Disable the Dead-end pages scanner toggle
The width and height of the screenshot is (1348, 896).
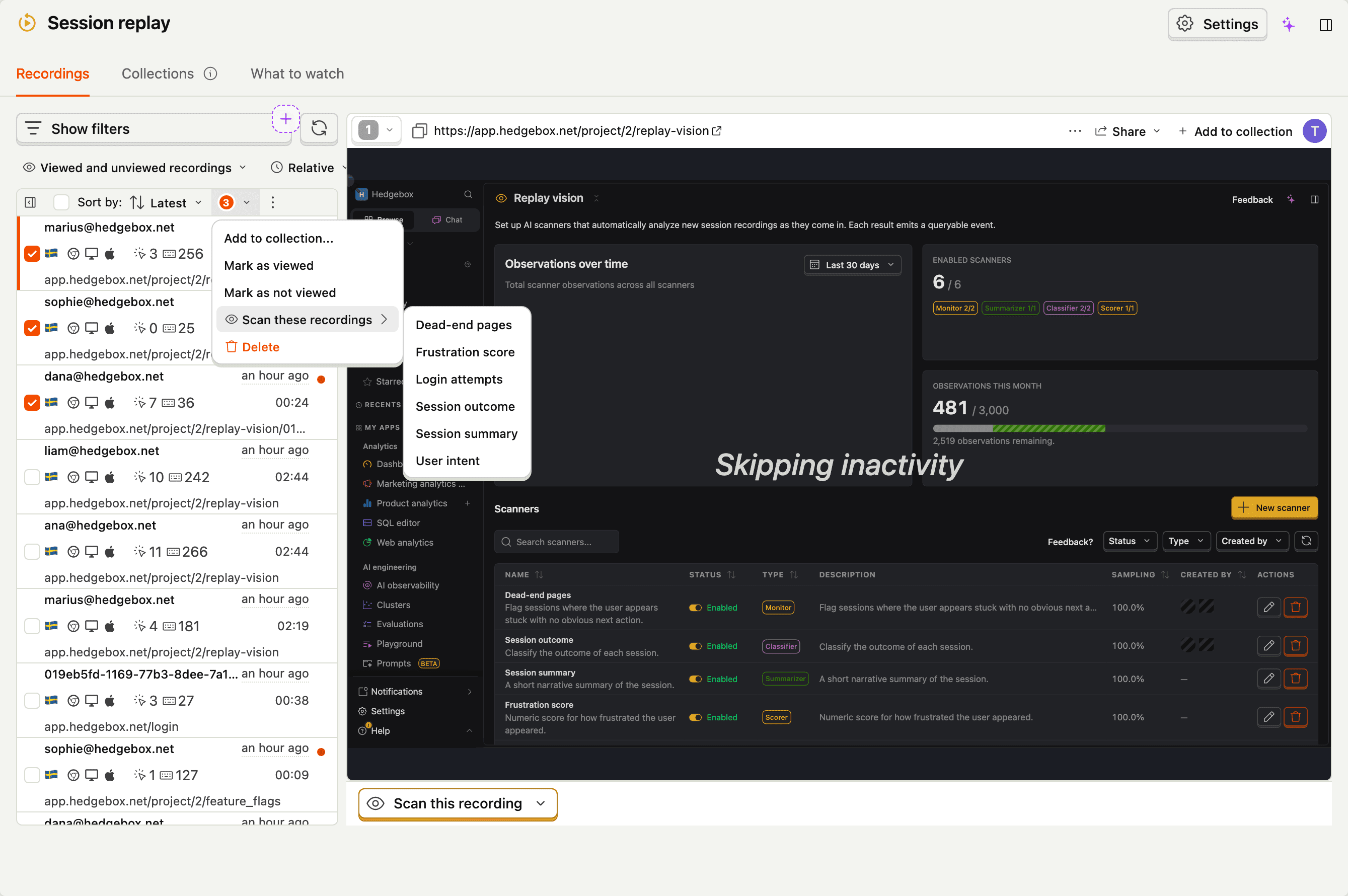tap(696, 608)
